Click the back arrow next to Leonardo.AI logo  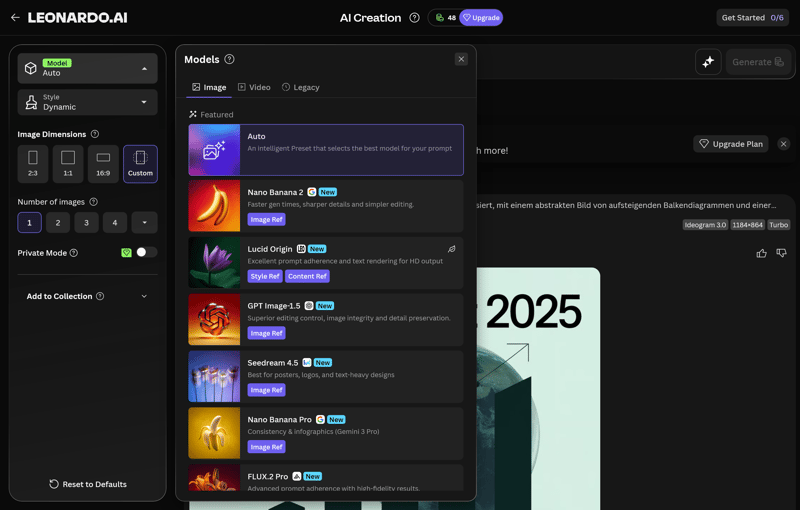[15, 18]
